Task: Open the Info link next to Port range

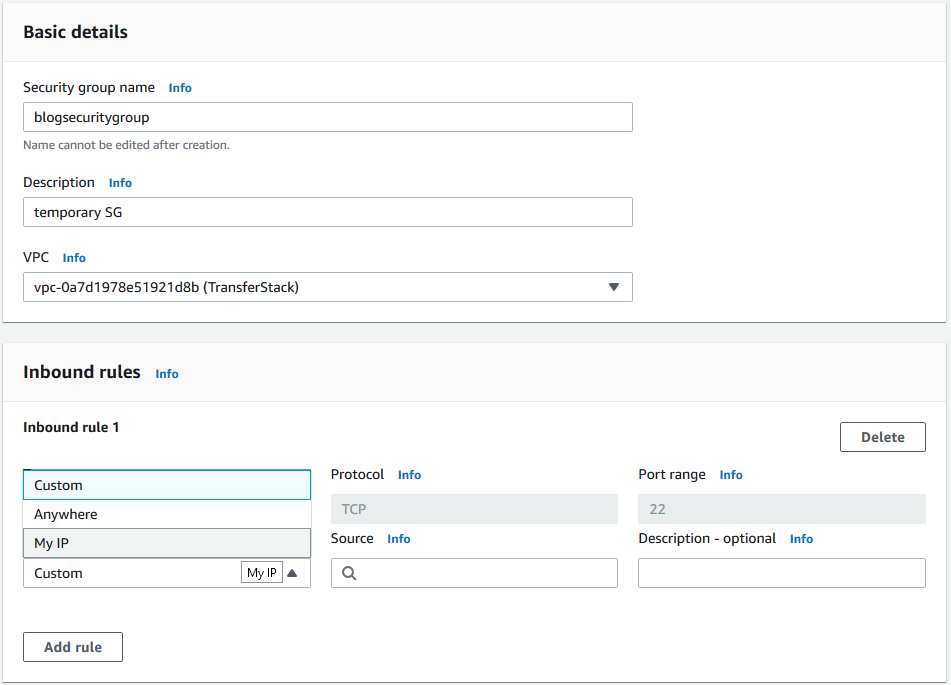Action: tap(731, 475)
